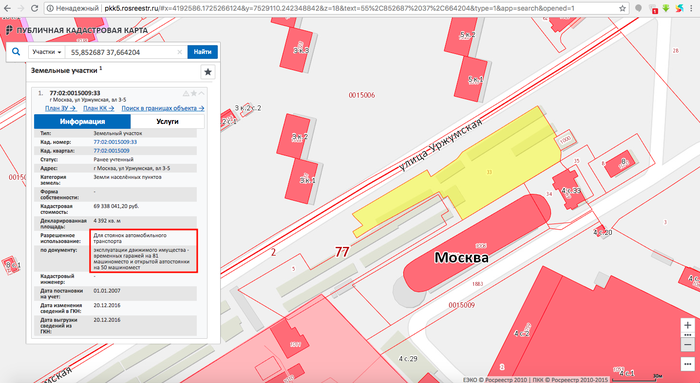Open favorites with the star button

(x=208, y=71)
